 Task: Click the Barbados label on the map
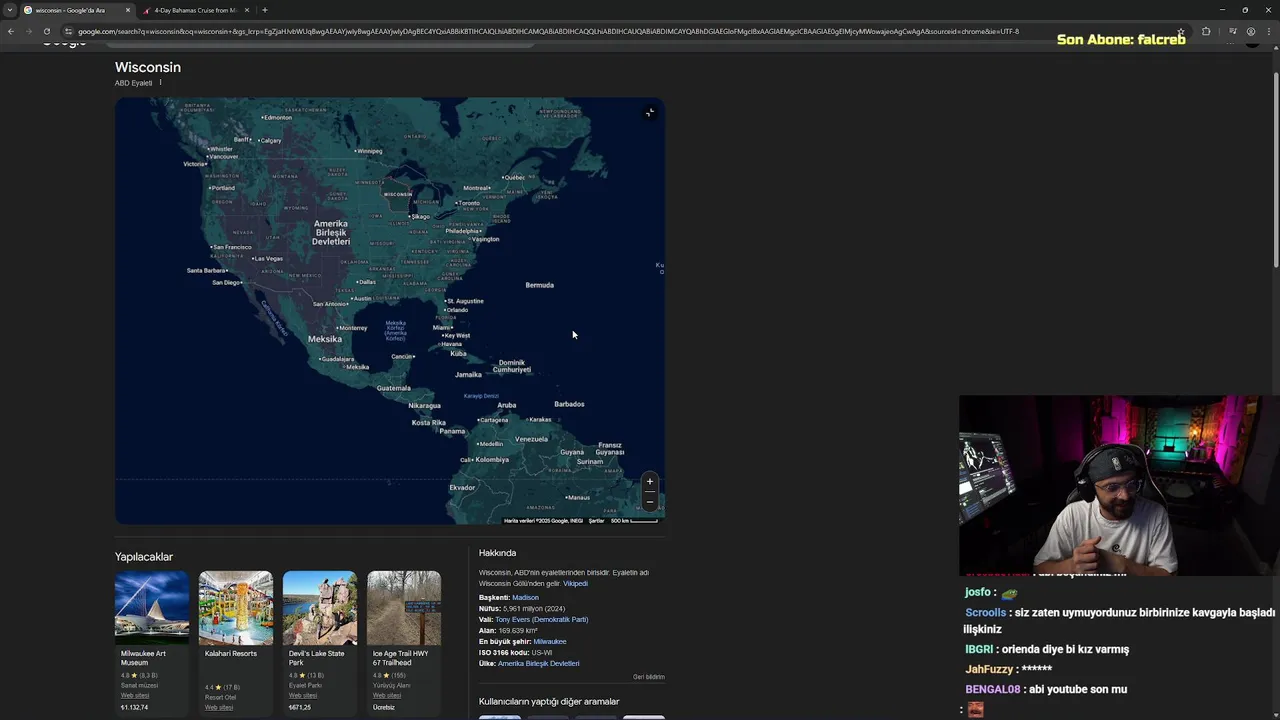point(569,404)
